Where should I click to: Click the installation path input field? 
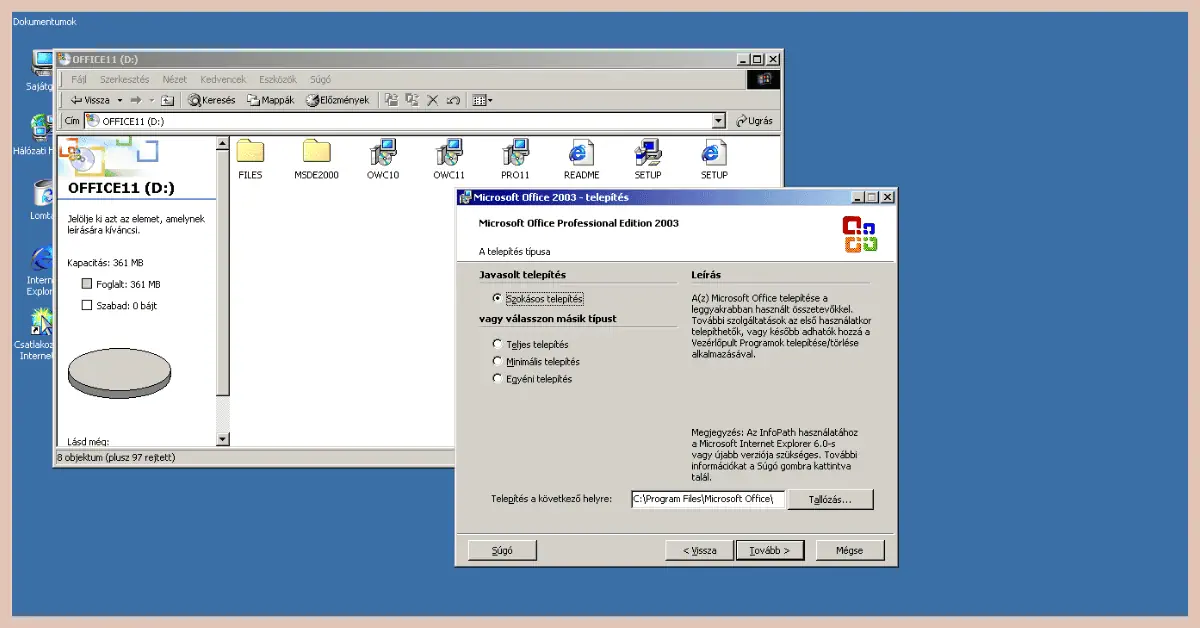[x=706, y=499]
